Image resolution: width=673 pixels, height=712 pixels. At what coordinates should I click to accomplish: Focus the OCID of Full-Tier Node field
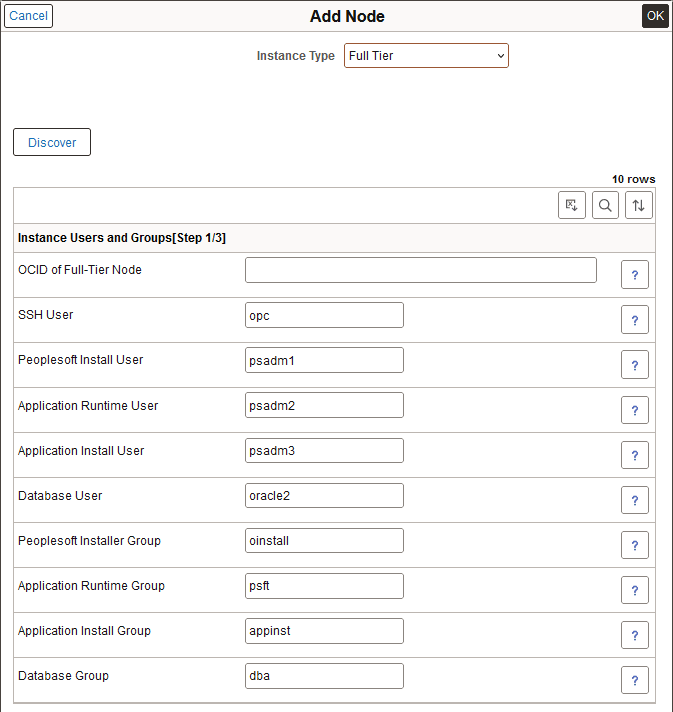tap(420, 270)
